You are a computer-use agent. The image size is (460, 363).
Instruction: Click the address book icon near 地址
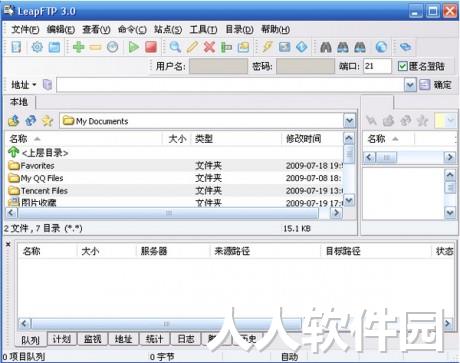(48, 85)
